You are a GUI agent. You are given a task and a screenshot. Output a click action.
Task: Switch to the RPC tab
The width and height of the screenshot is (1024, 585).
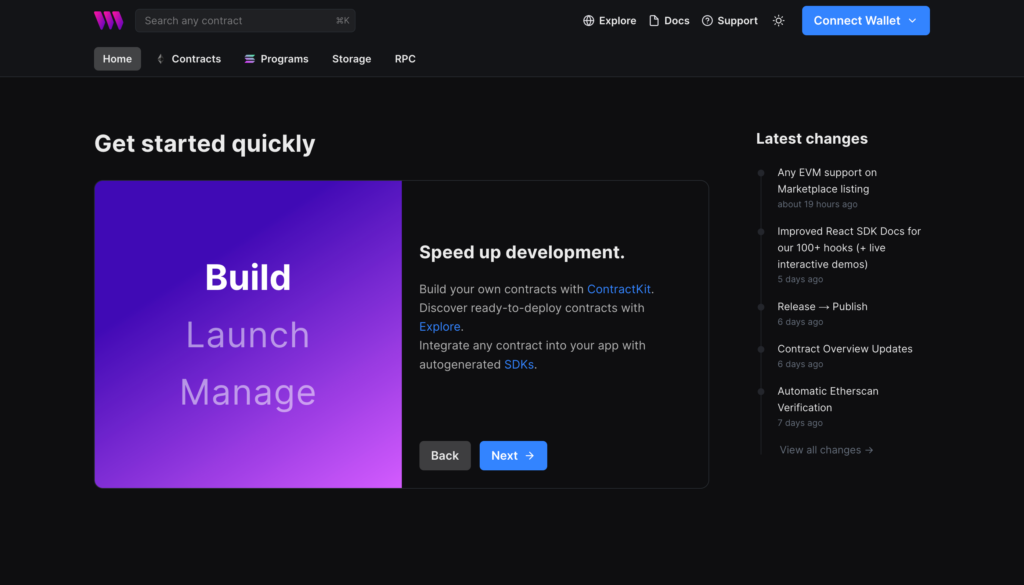coord(405,59)
